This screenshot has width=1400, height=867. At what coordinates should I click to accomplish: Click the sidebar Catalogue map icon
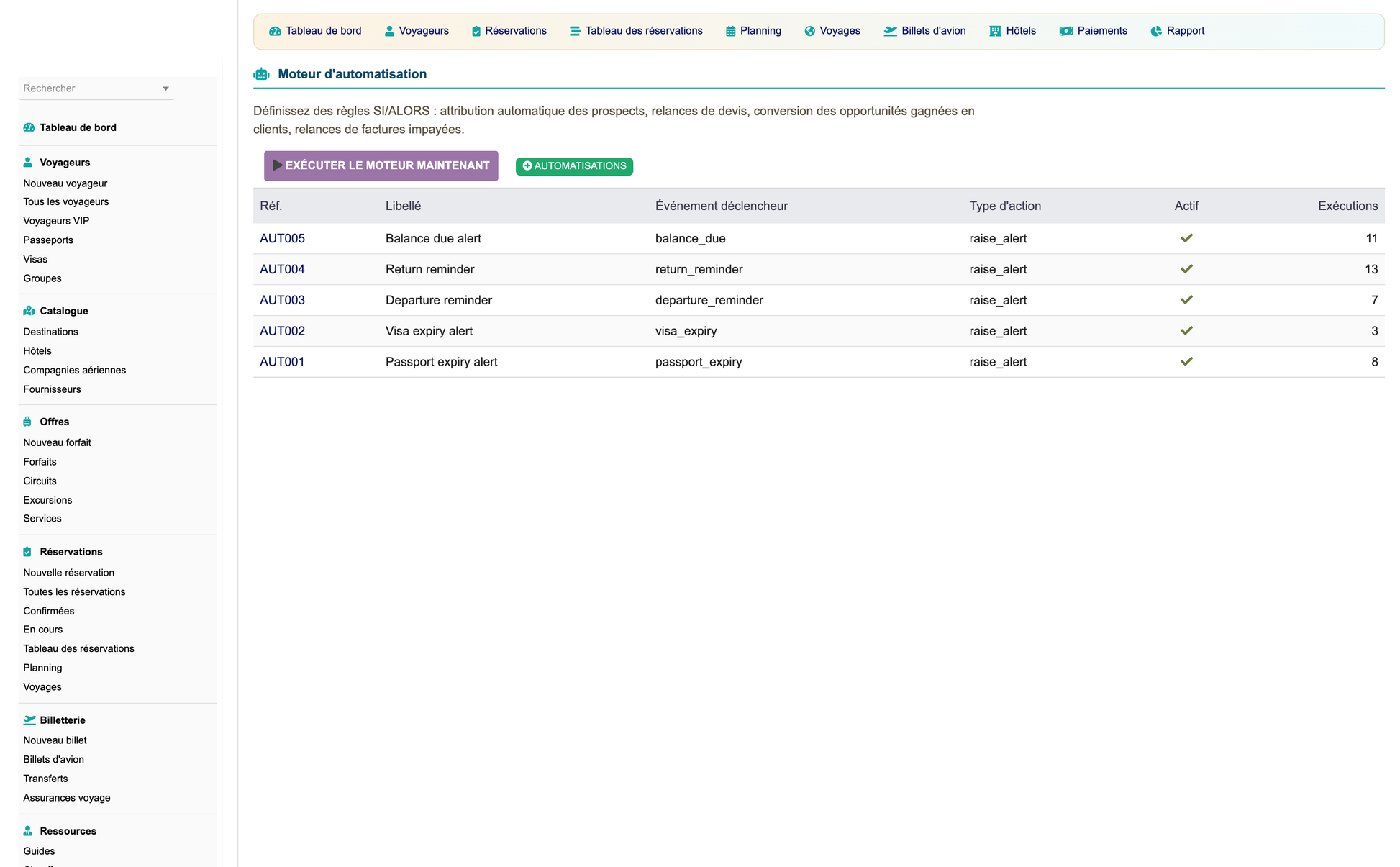pos(29,311)
